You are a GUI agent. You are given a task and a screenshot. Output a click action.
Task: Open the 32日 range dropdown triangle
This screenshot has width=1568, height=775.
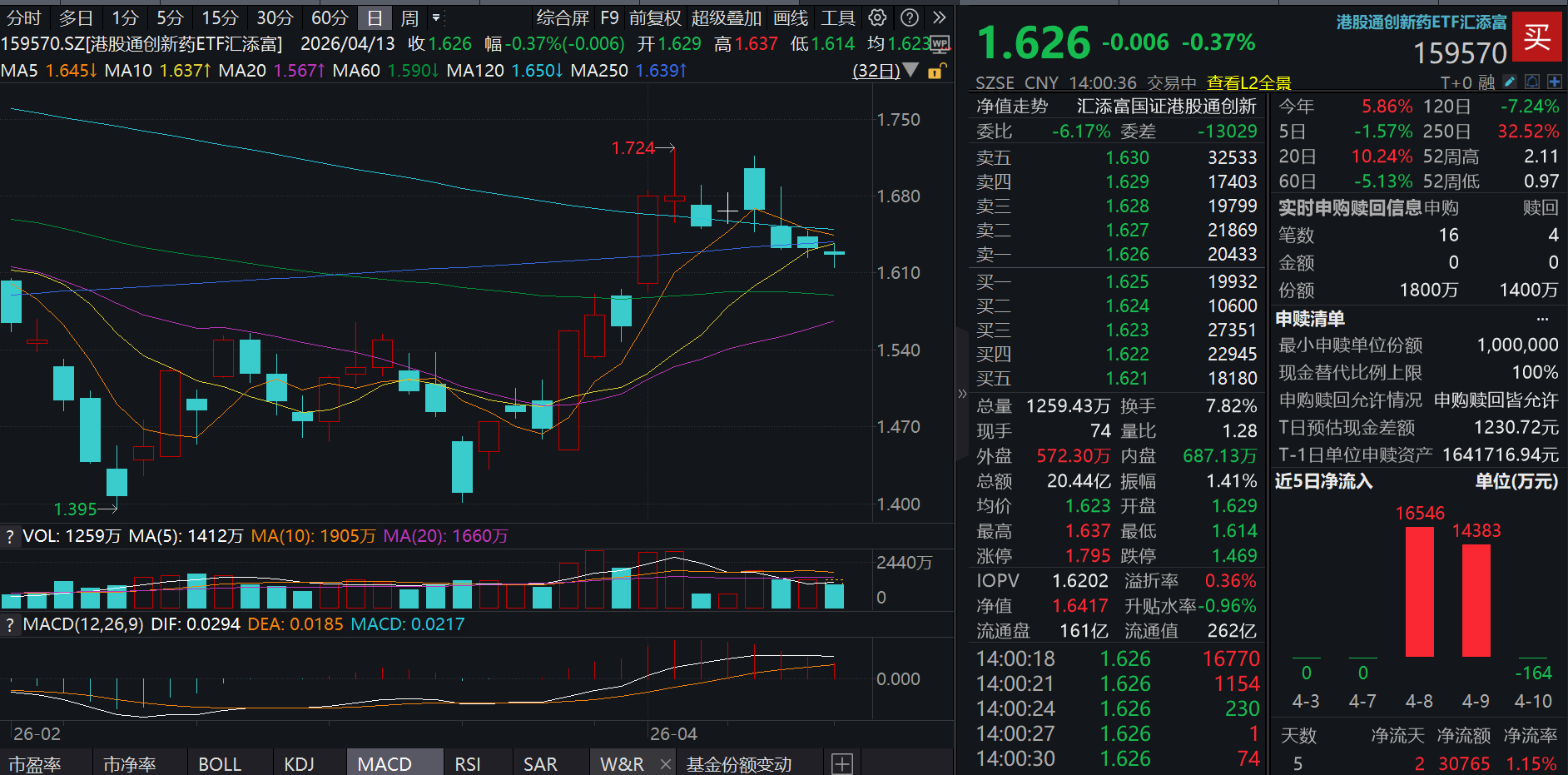click(x=911, y=70)
